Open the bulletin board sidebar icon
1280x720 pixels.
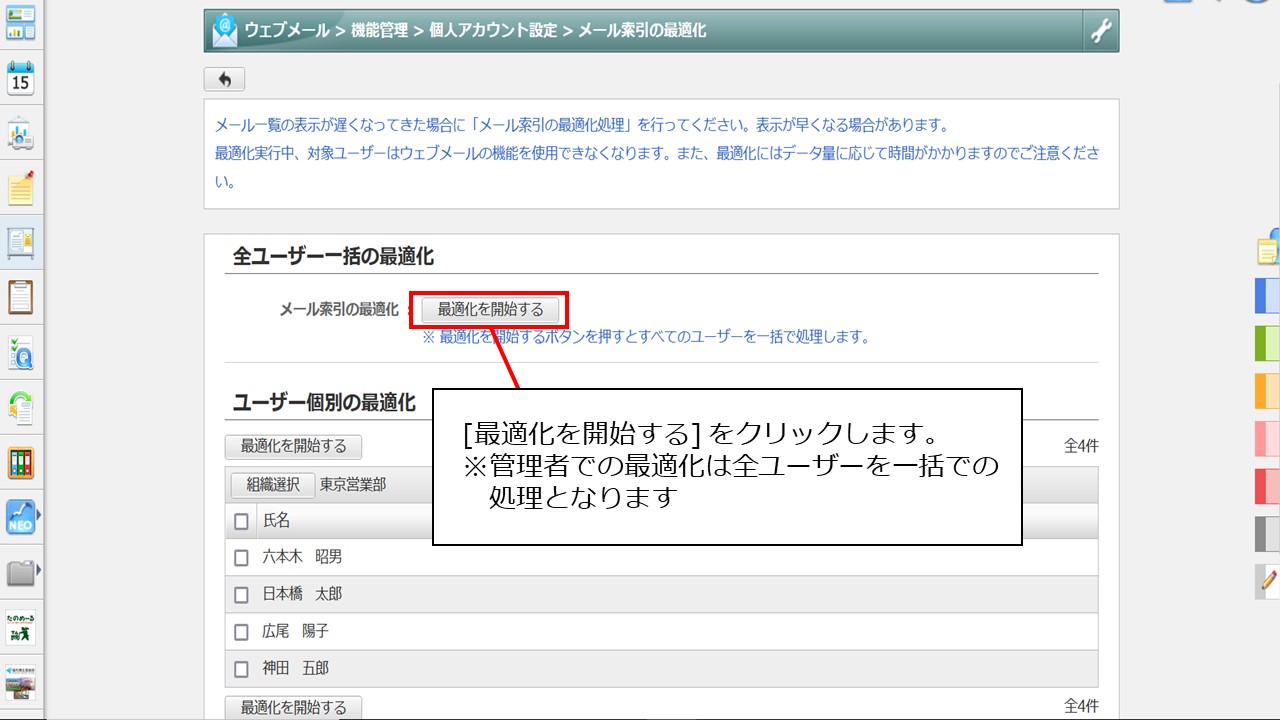click(21, 242)
